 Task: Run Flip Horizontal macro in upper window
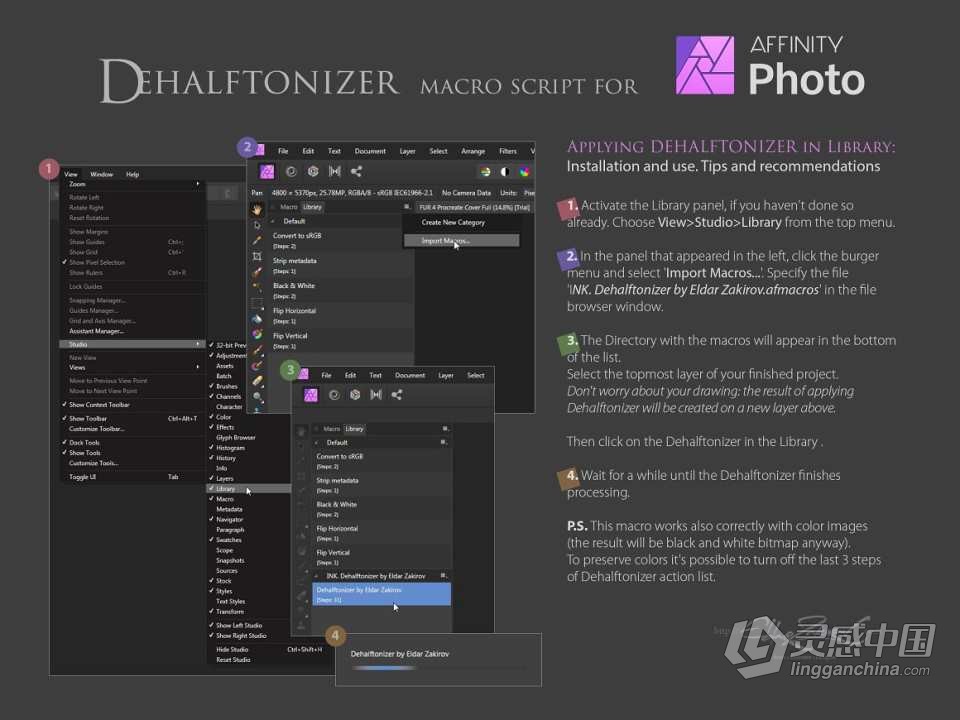click(x=341, y=315)
